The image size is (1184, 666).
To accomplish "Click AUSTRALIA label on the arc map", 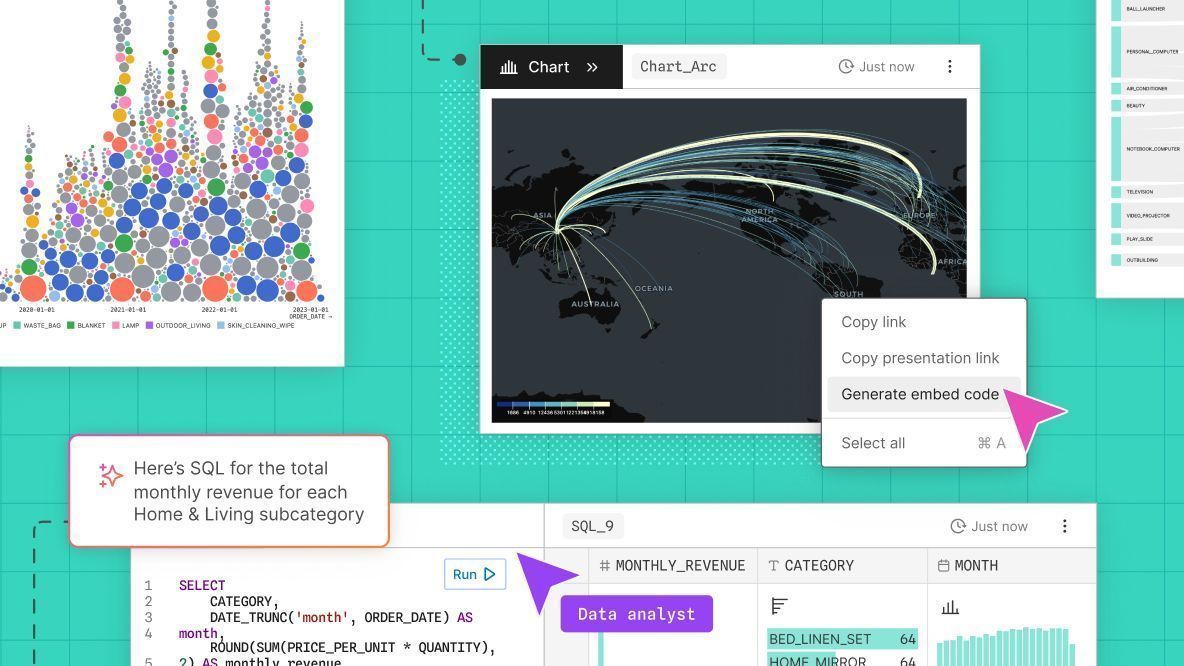I will tap(595, 304).
